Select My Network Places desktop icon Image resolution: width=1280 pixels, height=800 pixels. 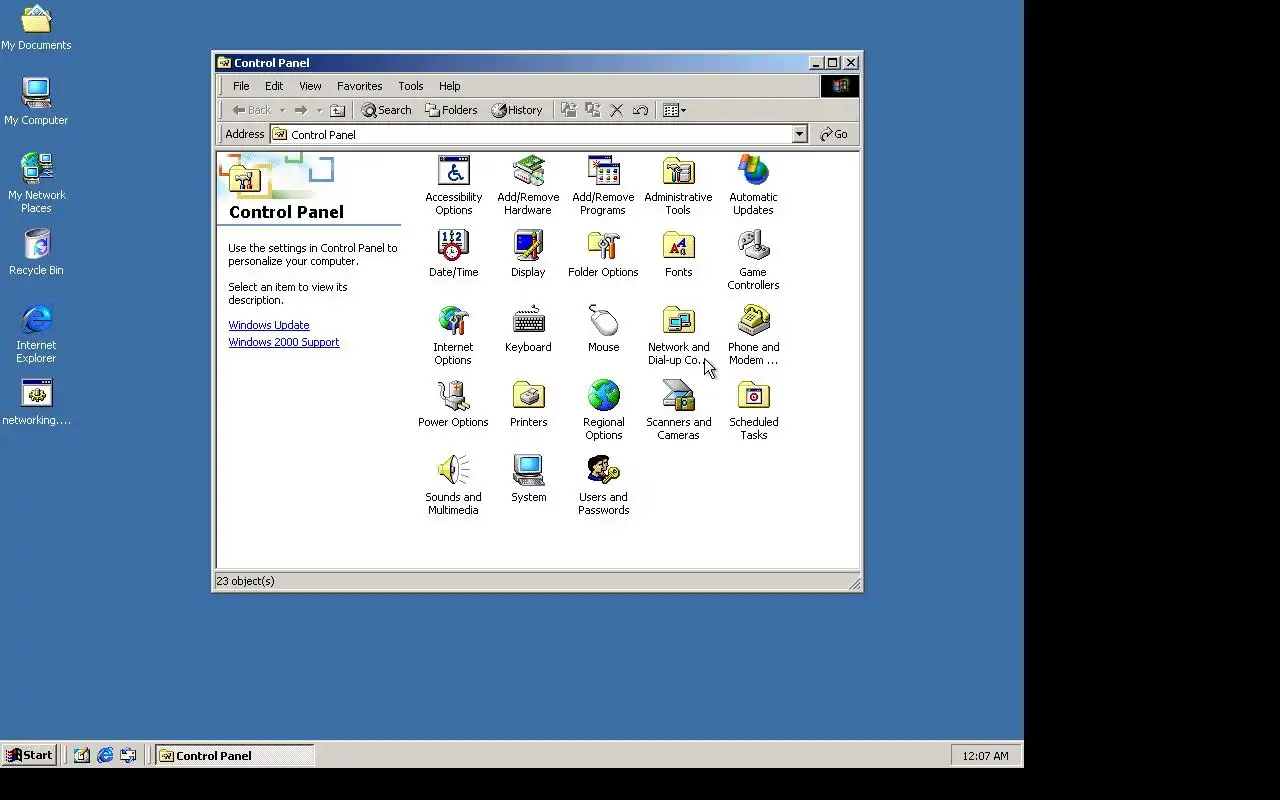click(x=36, y=183)
